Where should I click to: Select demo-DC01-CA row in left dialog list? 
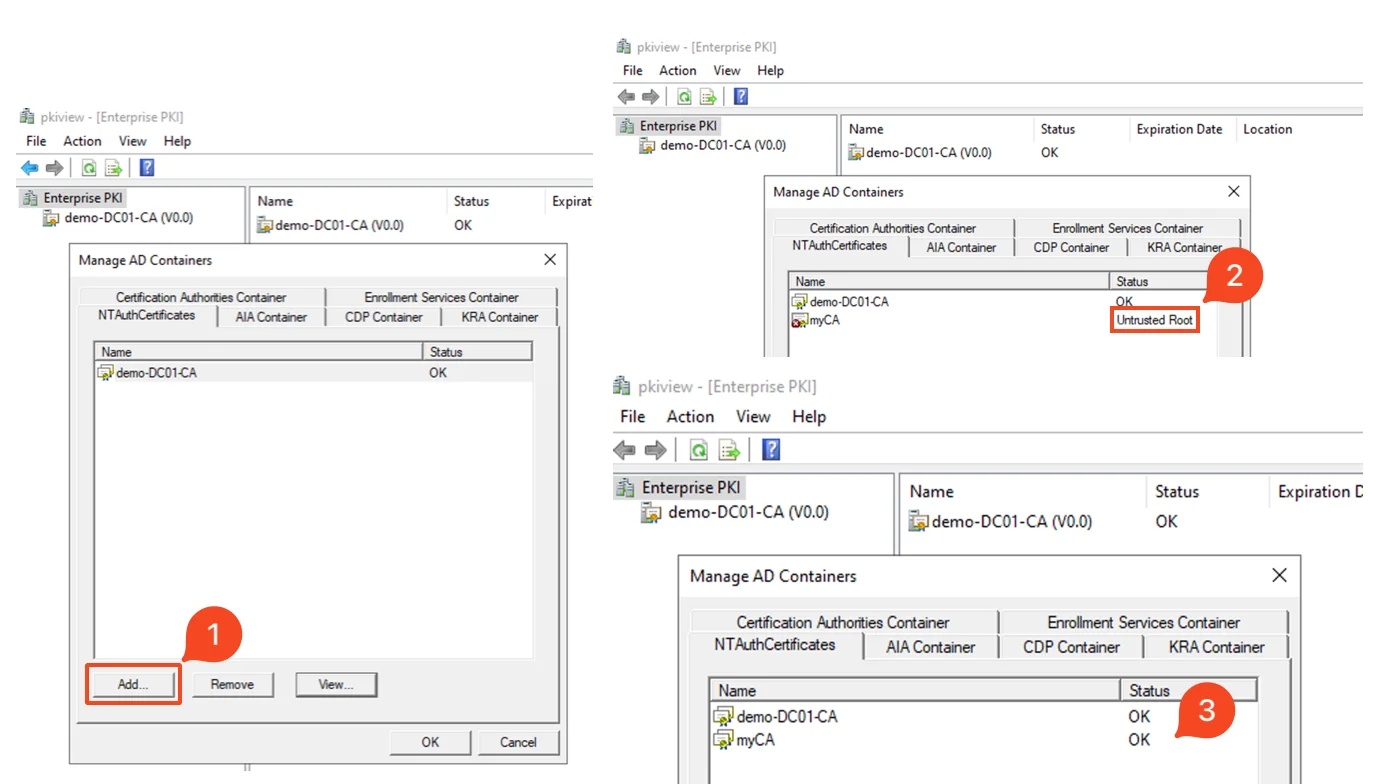314,373
